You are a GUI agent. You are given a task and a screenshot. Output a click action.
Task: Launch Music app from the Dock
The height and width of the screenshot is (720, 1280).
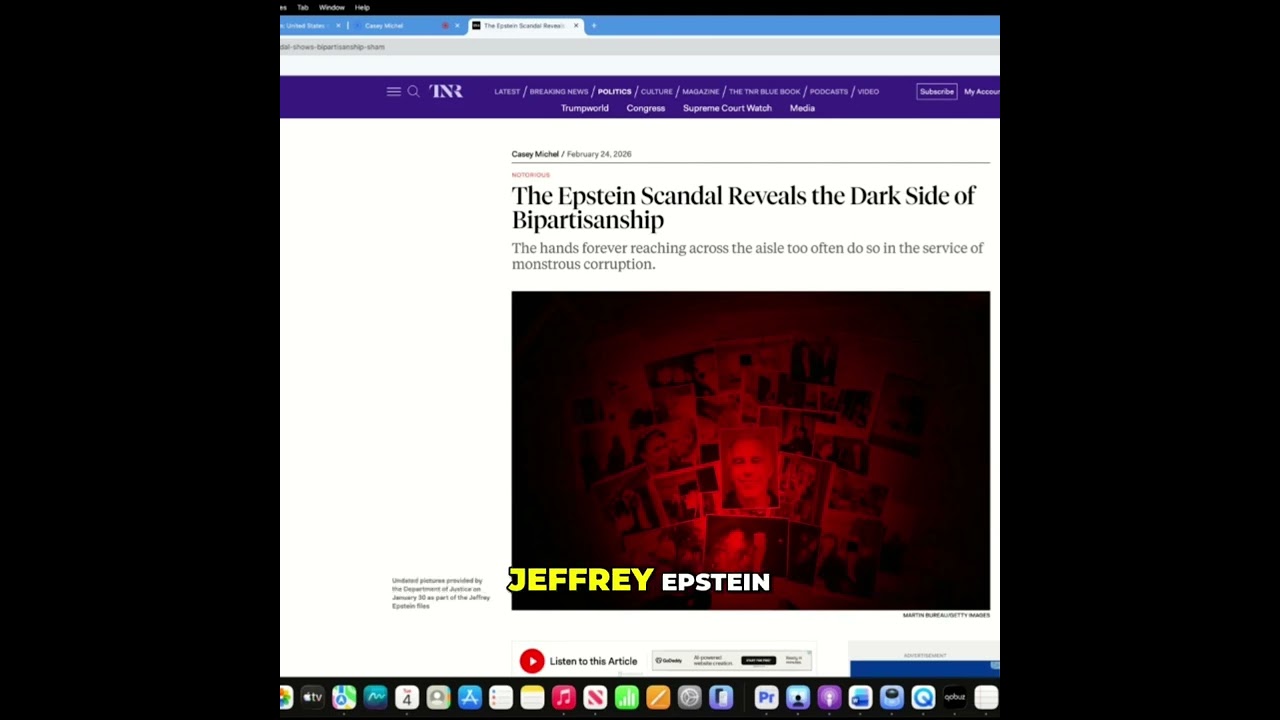click(x=563, y=697)
